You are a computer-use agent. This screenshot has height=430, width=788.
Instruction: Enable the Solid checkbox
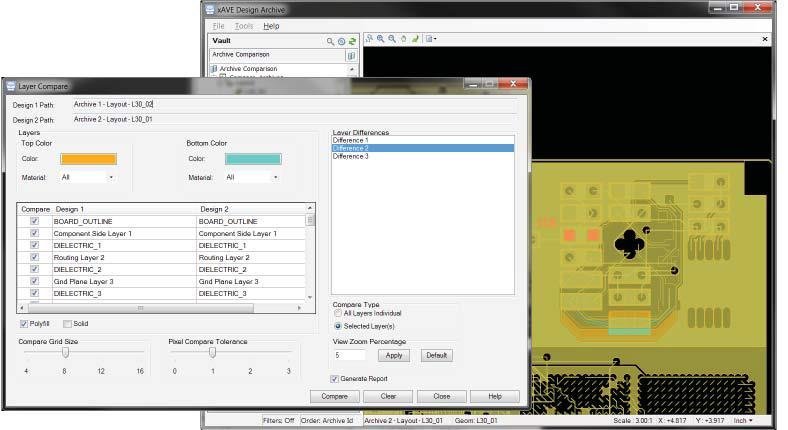pyautogui.click(x=67, y=324)
